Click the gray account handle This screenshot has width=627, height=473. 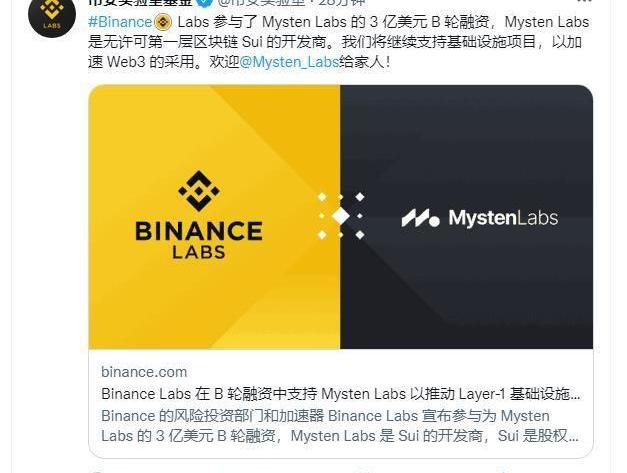tap(264, 2)
